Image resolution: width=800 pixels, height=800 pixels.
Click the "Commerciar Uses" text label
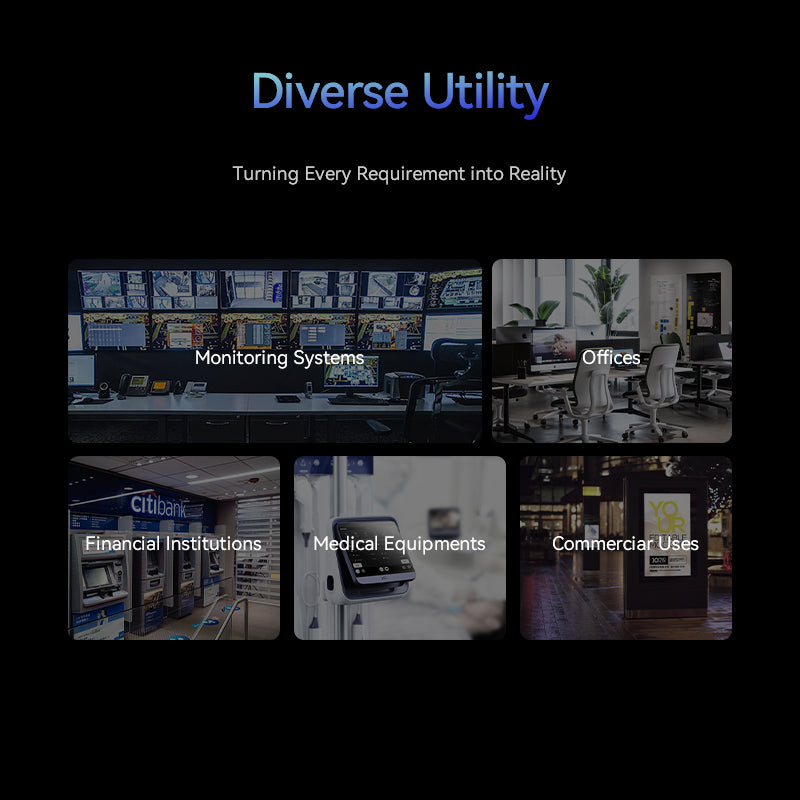pos(625,544)
